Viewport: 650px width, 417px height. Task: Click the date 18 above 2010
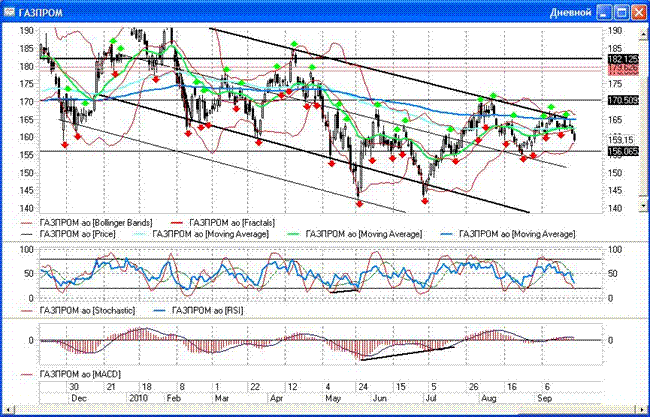[146, 387]
